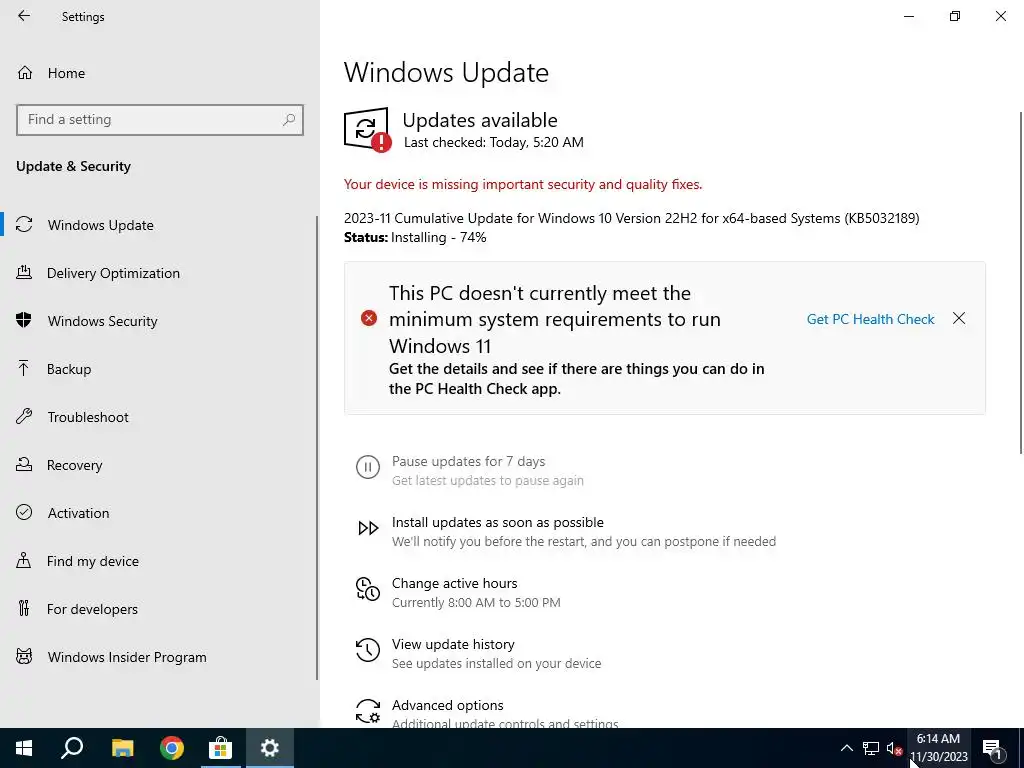This screenshot has height=768, width=1024.
Task: Click the For developers tools icon
Action: (x=24, y=608)
